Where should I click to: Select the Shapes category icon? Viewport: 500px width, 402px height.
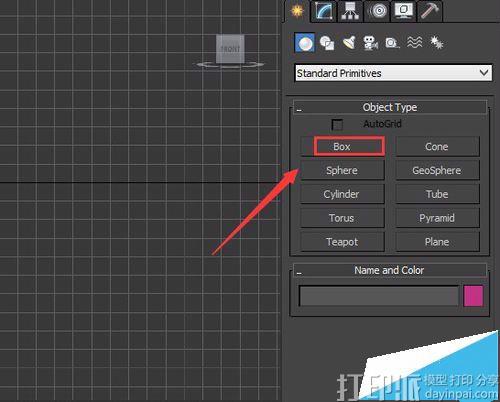point(327,43)
